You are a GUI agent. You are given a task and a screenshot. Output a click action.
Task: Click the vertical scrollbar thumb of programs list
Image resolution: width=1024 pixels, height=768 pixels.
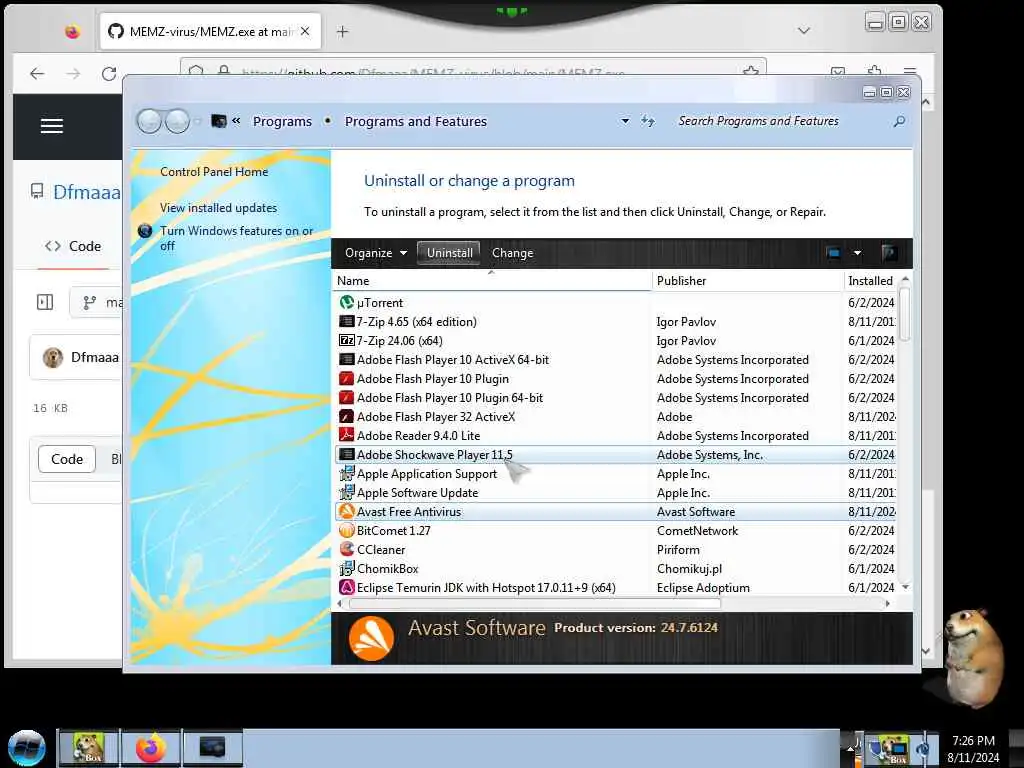(904, 313)
